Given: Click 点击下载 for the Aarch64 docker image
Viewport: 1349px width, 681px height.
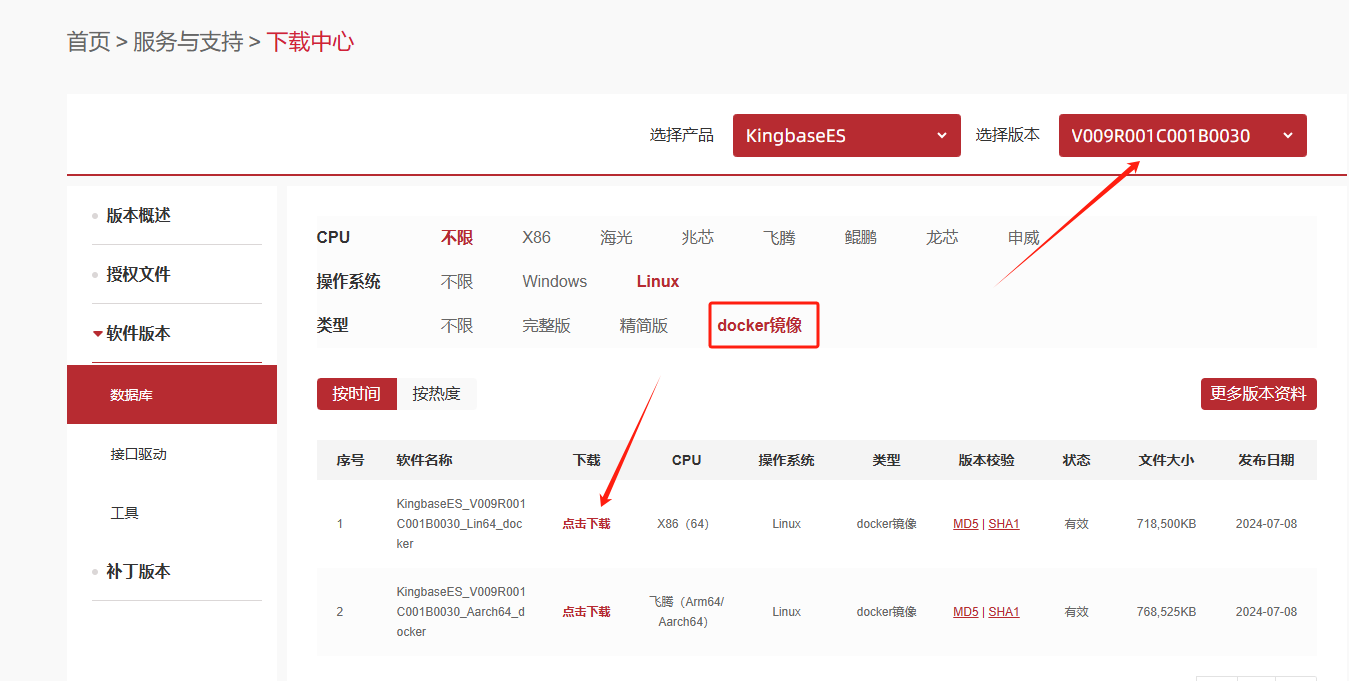Looking at the screenshot, I should [x=586, y=612].
